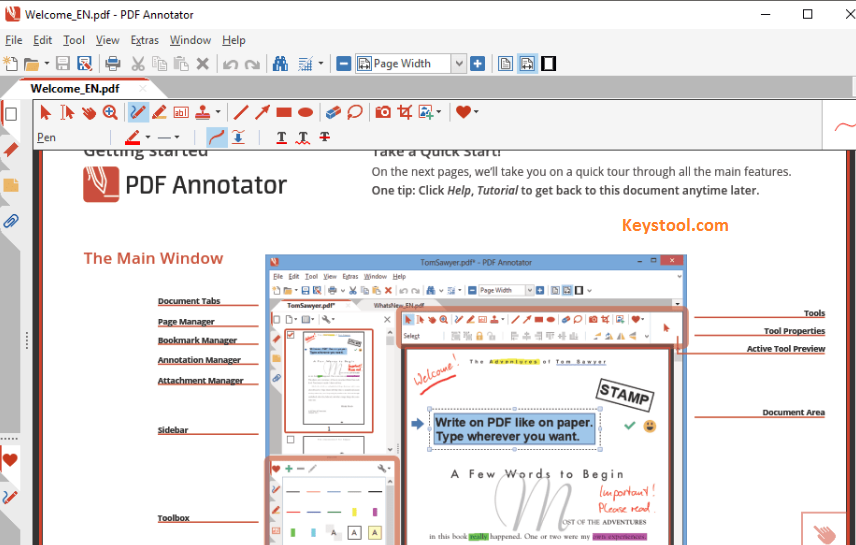Choose the Marker highlighter tool
The height and width of the screenshot is (545, 856).
(x=159, y=113)
